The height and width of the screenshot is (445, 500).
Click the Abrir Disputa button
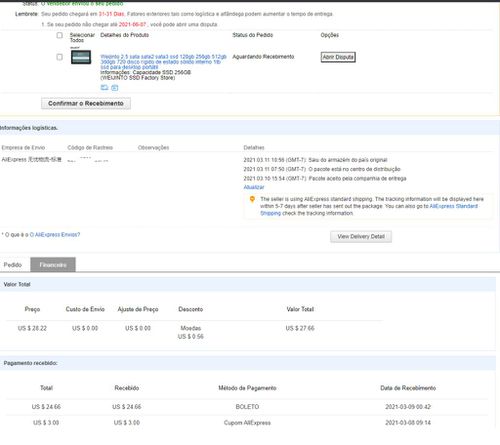pos(338,57)
